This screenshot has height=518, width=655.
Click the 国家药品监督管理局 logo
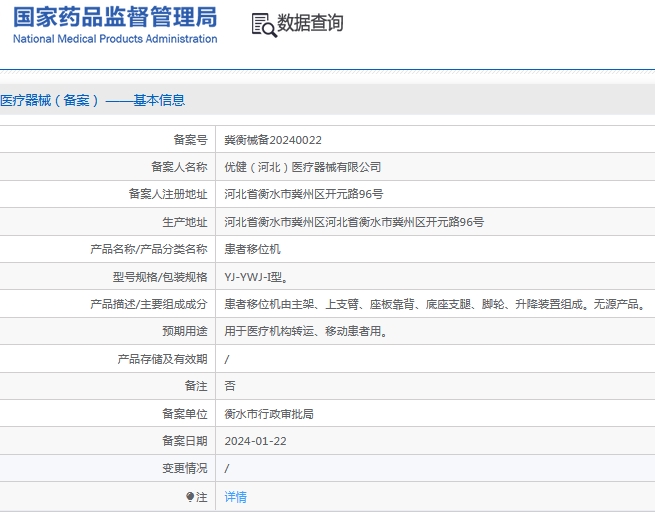tap(115, 18)
